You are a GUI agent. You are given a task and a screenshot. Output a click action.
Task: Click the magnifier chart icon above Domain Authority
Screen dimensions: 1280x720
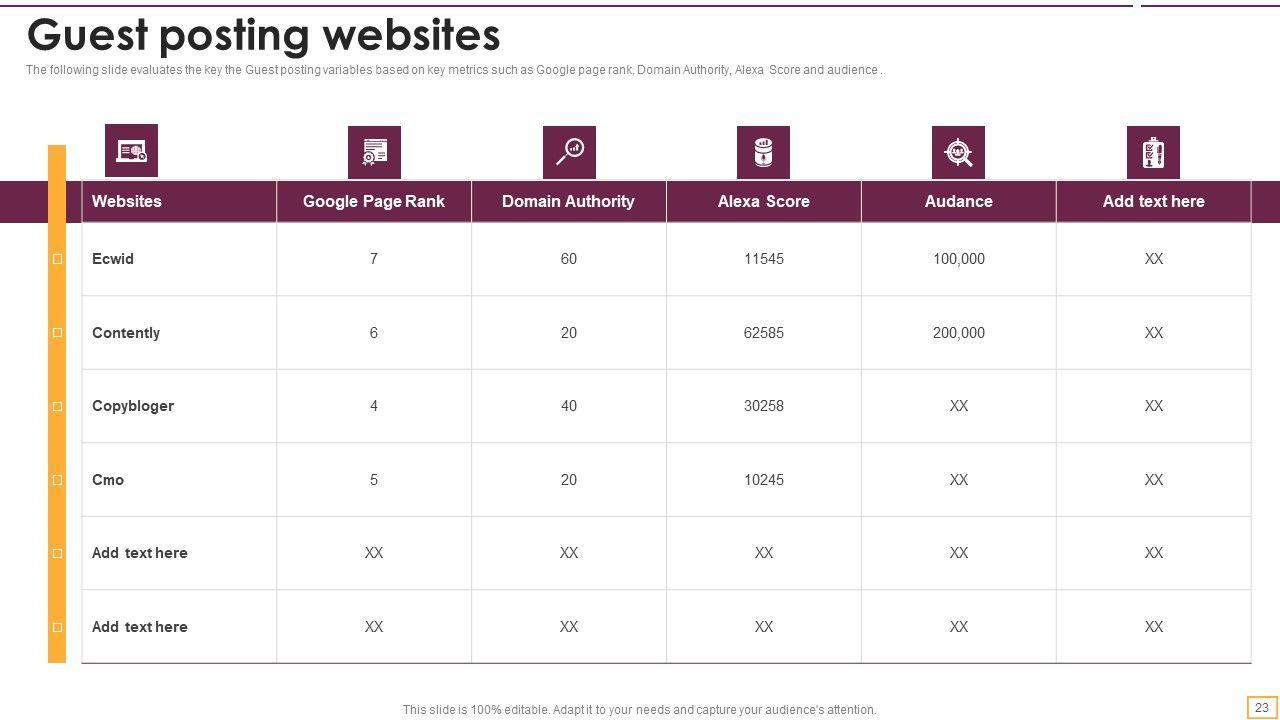tap(569, 152)
